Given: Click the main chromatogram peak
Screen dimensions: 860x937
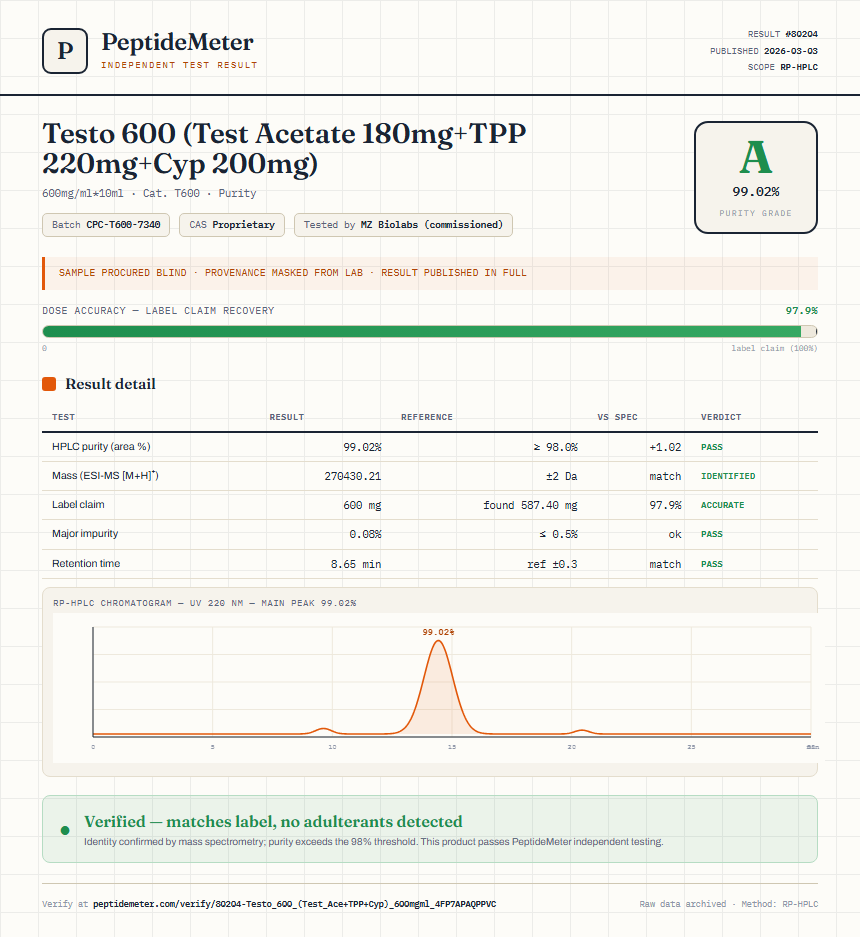Looking at the screenshot, I should pyautogui.click(x=439, y=687).
